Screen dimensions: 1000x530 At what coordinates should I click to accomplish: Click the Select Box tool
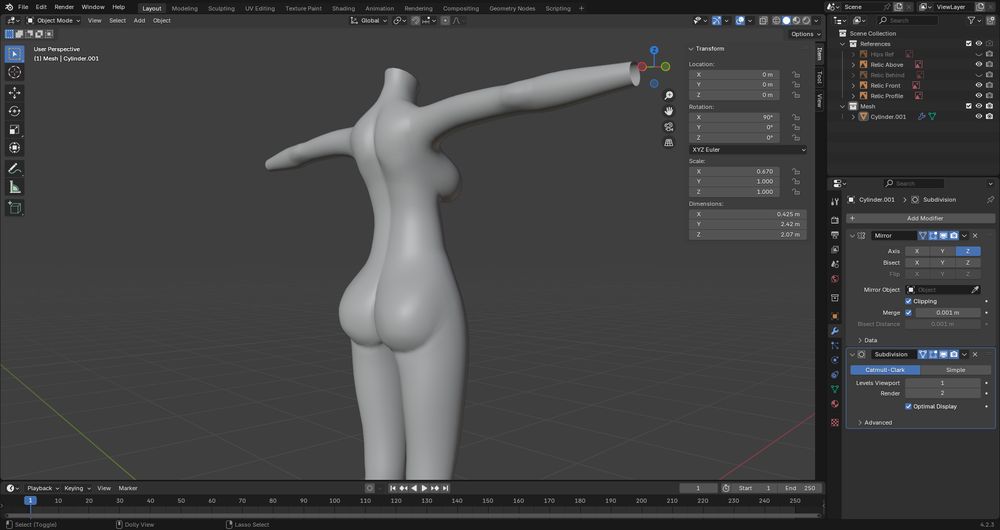click(x=14, y=54)
